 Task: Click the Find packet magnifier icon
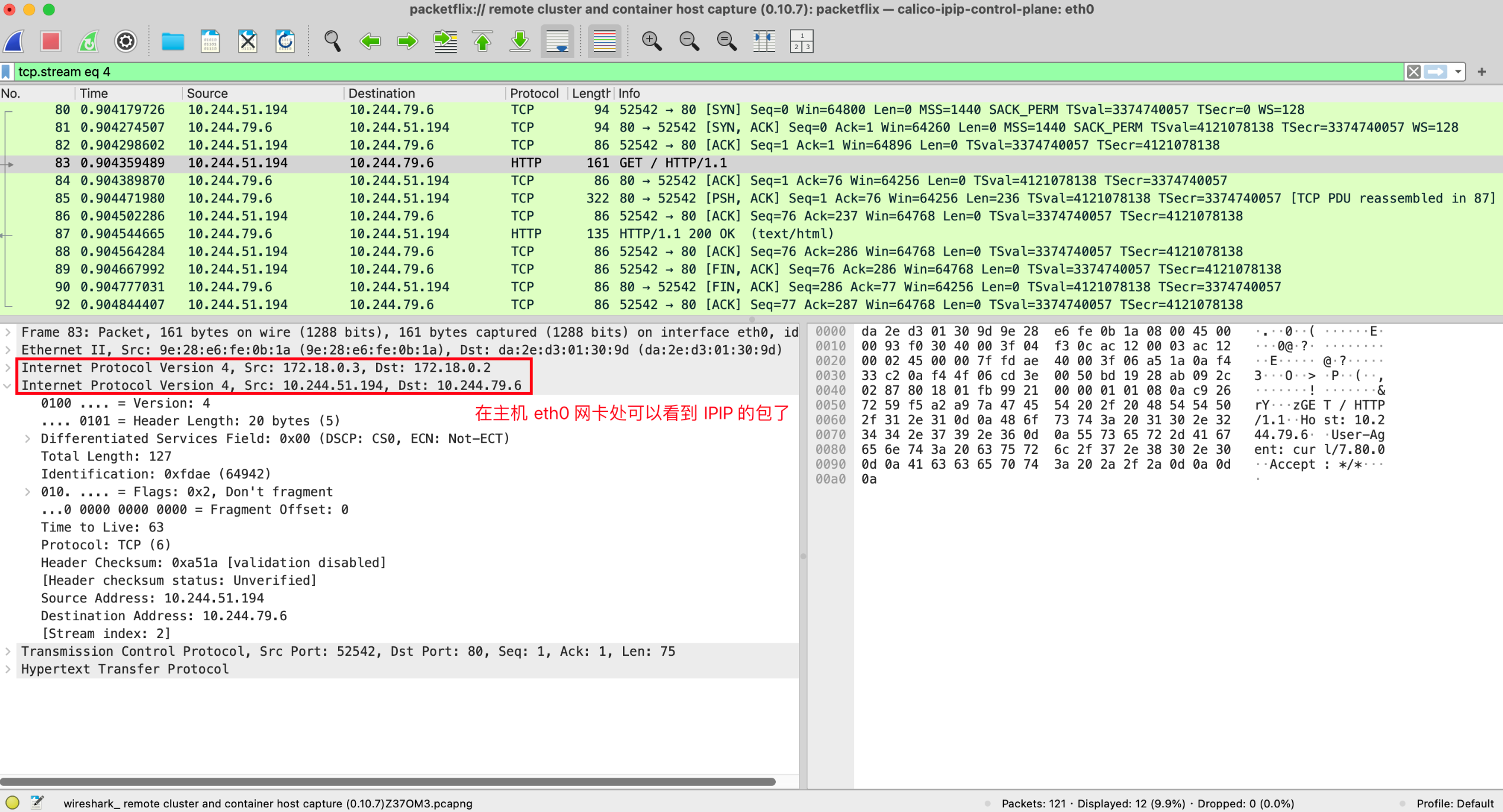[x=332, y=41]
